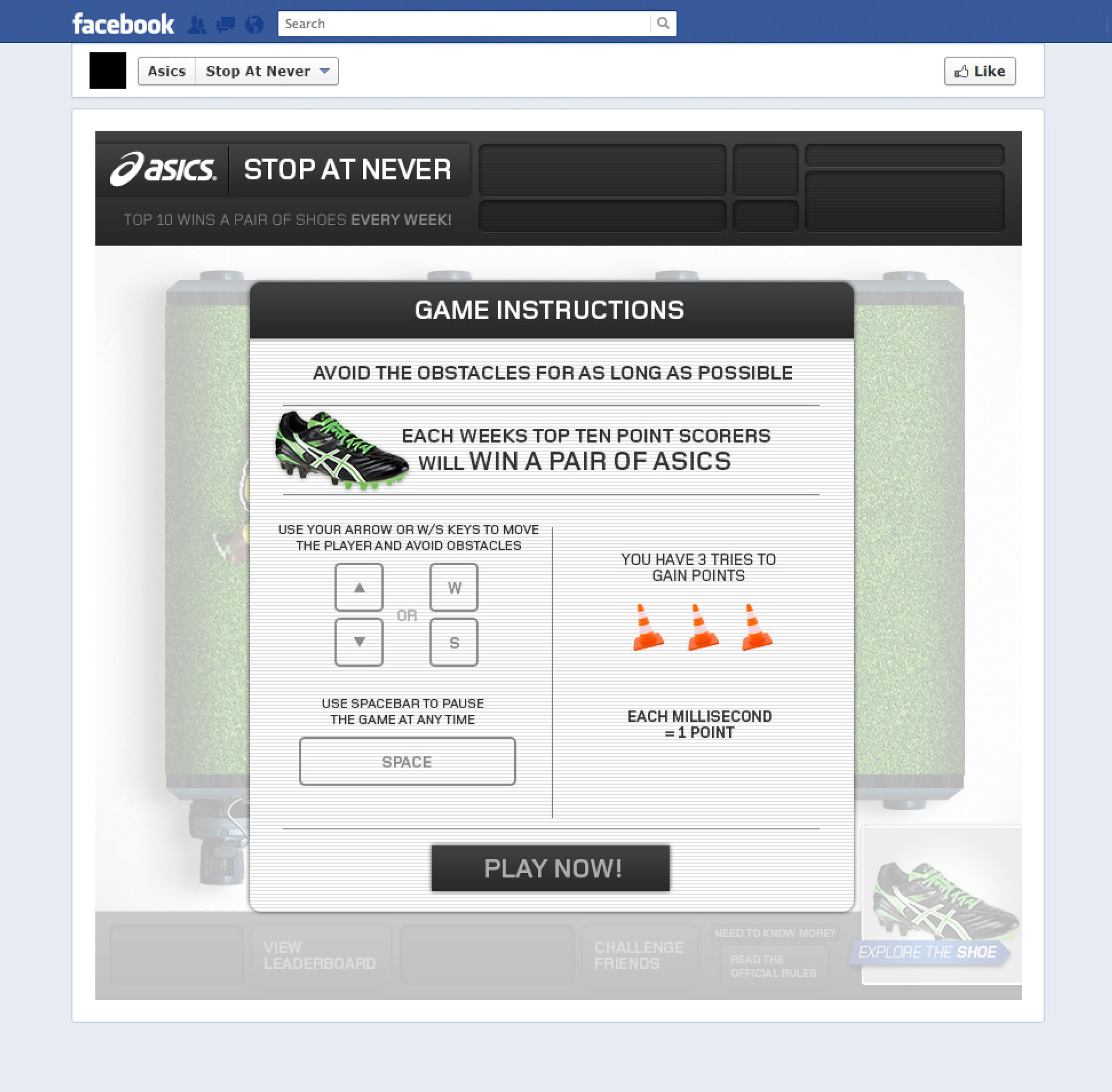
Task: Like the Asics page
Action: [x=979, y=71]
